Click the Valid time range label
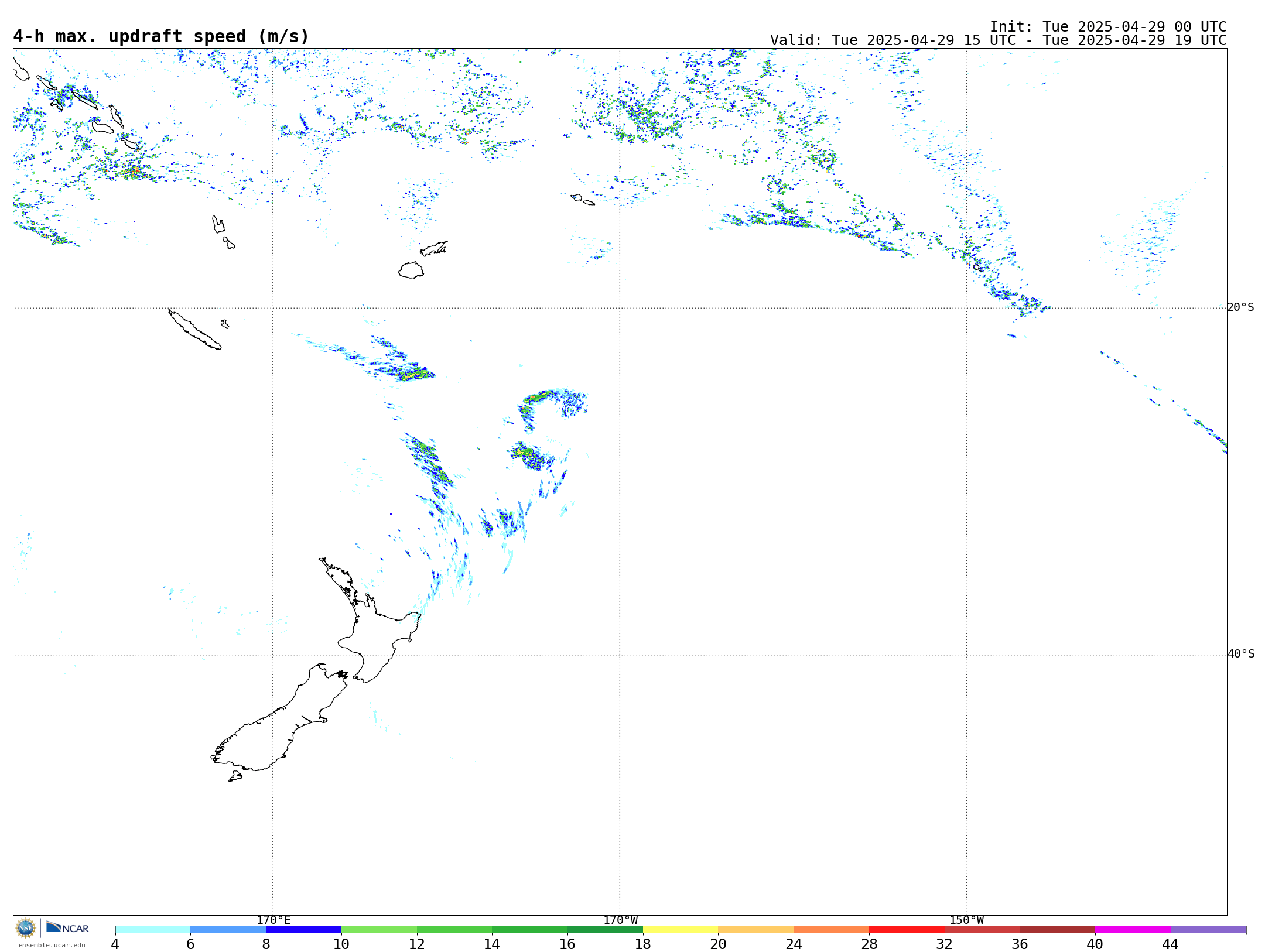This screenshot has width=1265, height=952. point(998,40)
